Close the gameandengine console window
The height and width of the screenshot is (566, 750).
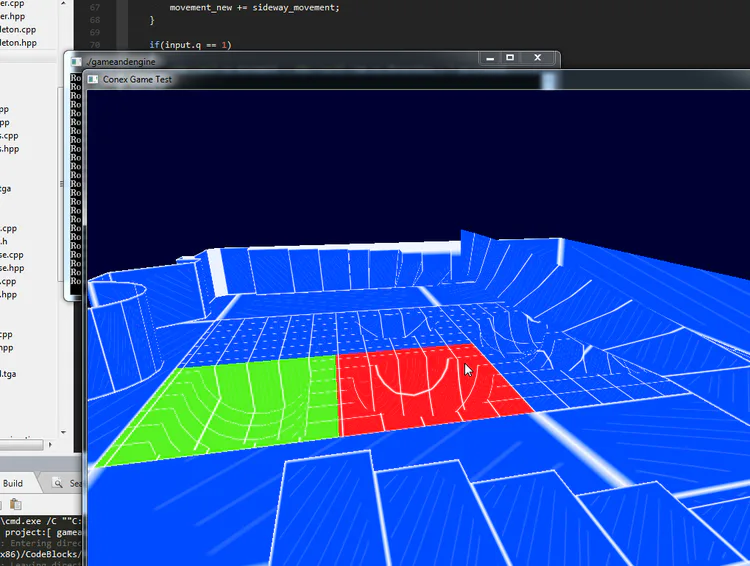pyautogui.click(x=538, y=58)
